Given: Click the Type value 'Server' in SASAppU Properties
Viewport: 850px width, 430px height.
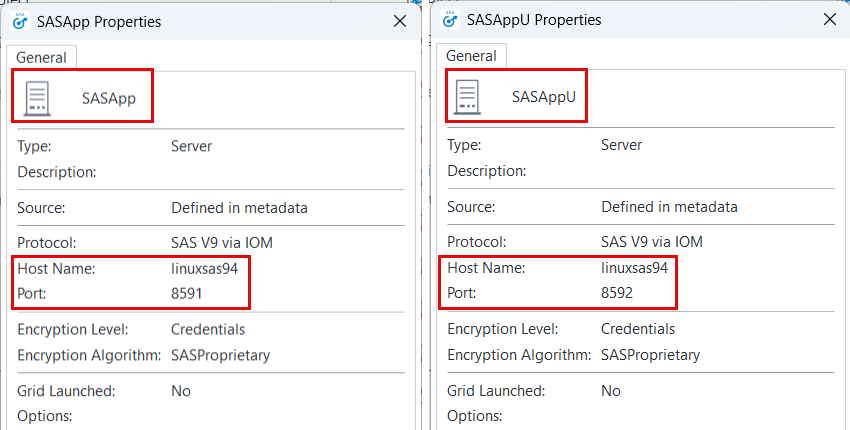Looking at the screenshot, I should tap(621, 145).
